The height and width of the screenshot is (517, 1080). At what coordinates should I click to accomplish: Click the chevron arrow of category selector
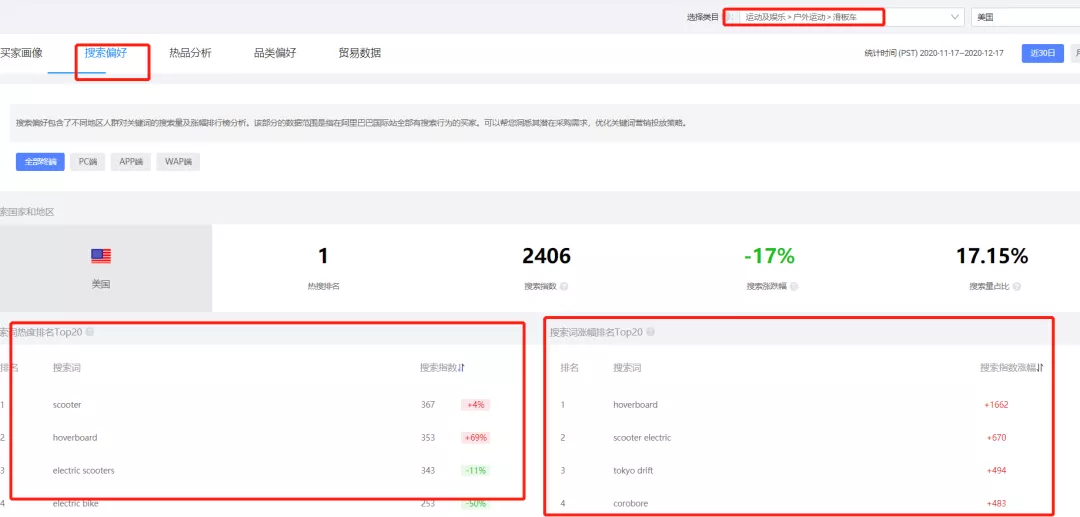coord(954,17)
